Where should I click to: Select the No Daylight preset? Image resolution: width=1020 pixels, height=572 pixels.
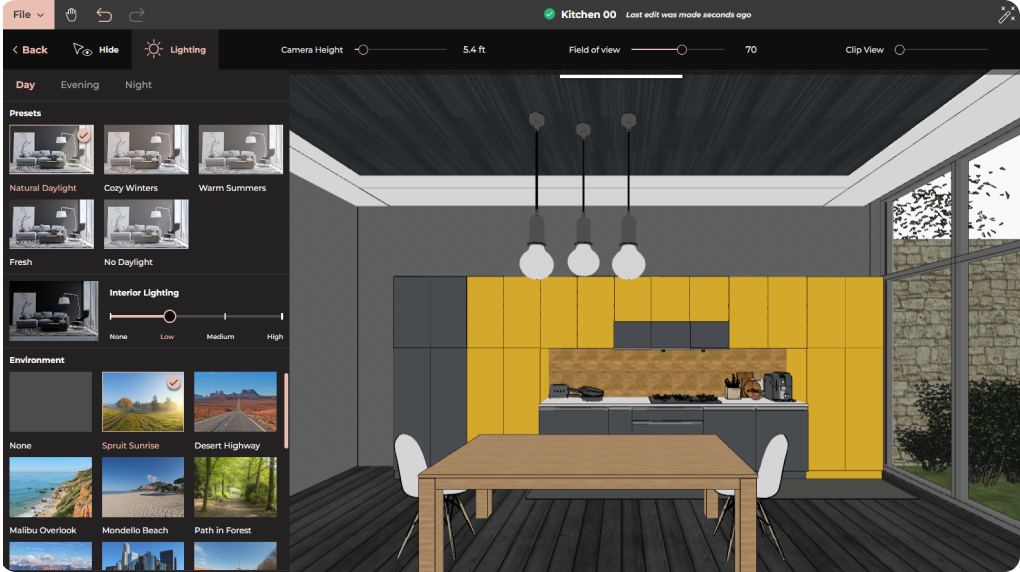coord(146,224)
